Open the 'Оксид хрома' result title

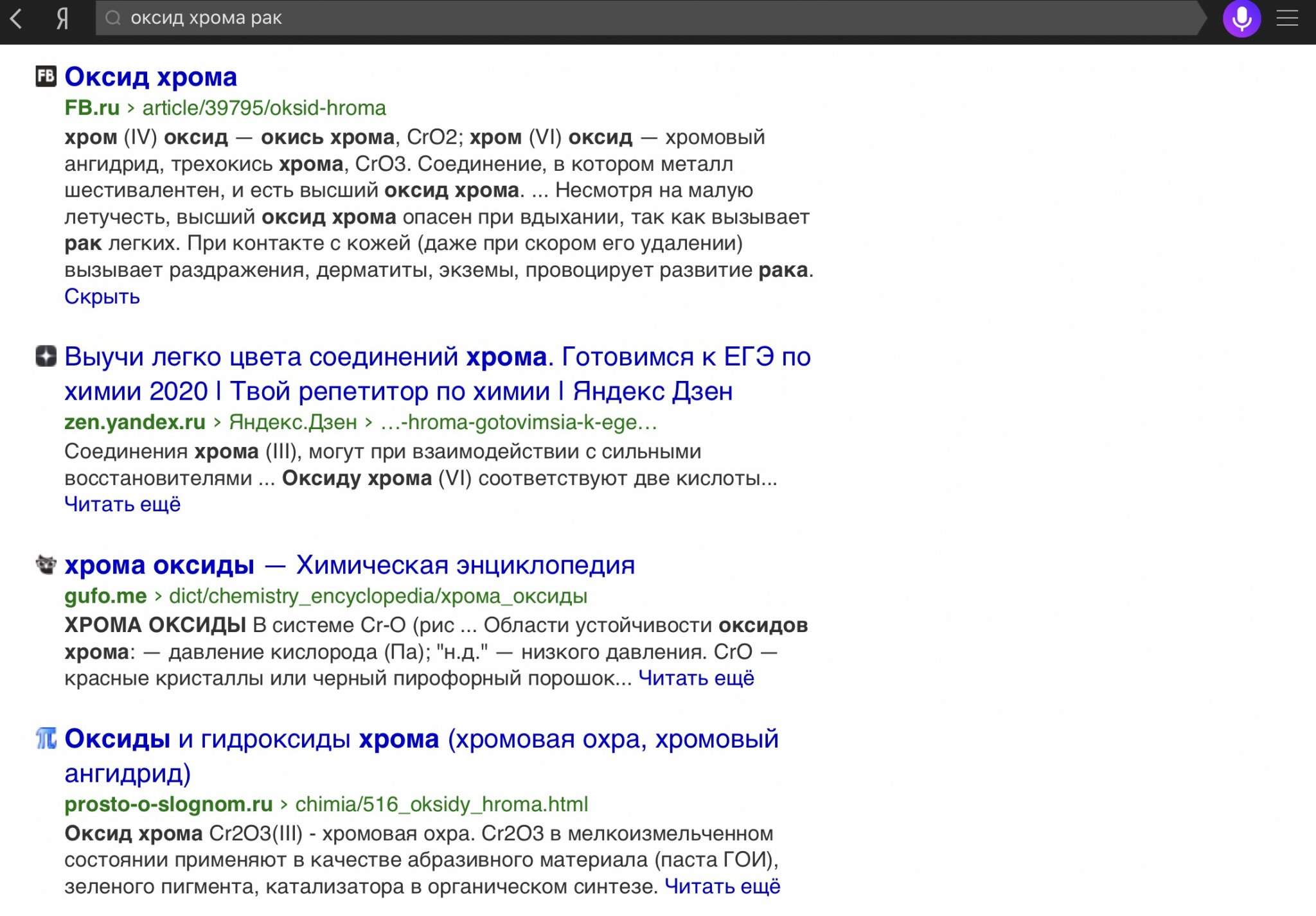(x=151, y=76)
